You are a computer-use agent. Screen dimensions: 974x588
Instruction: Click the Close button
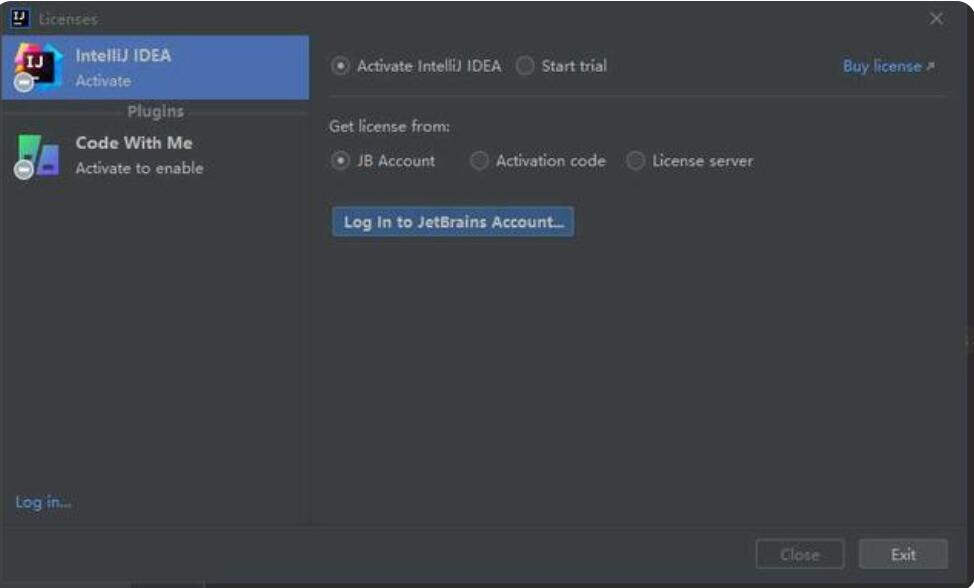[800, 554]
